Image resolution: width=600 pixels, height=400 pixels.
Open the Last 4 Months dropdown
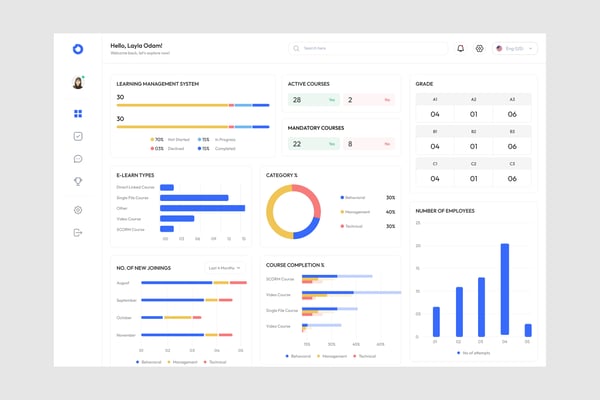coord(224,268)
